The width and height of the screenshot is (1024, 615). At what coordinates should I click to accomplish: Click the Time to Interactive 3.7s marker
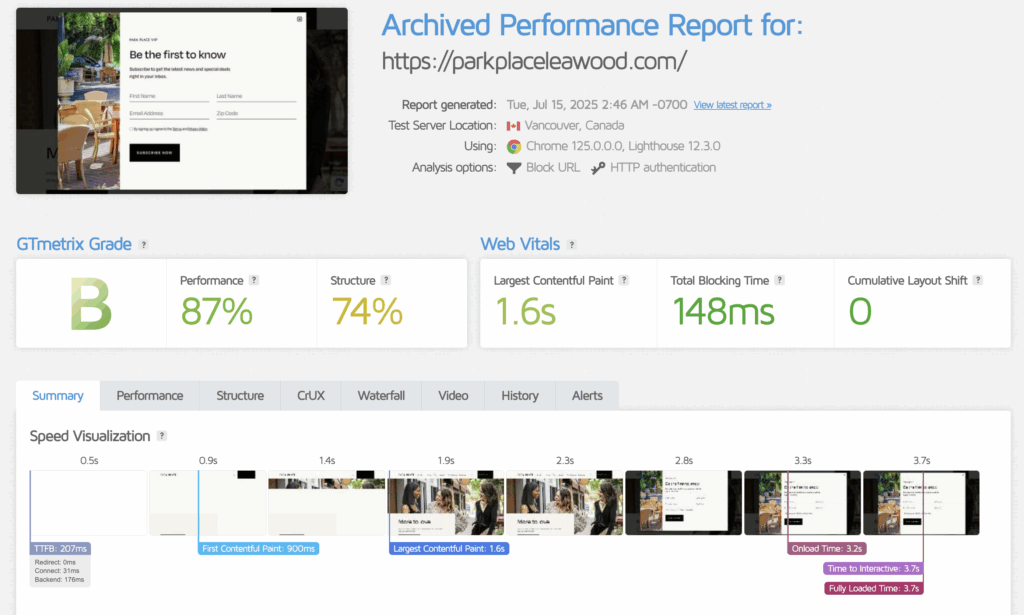[873, 569]
